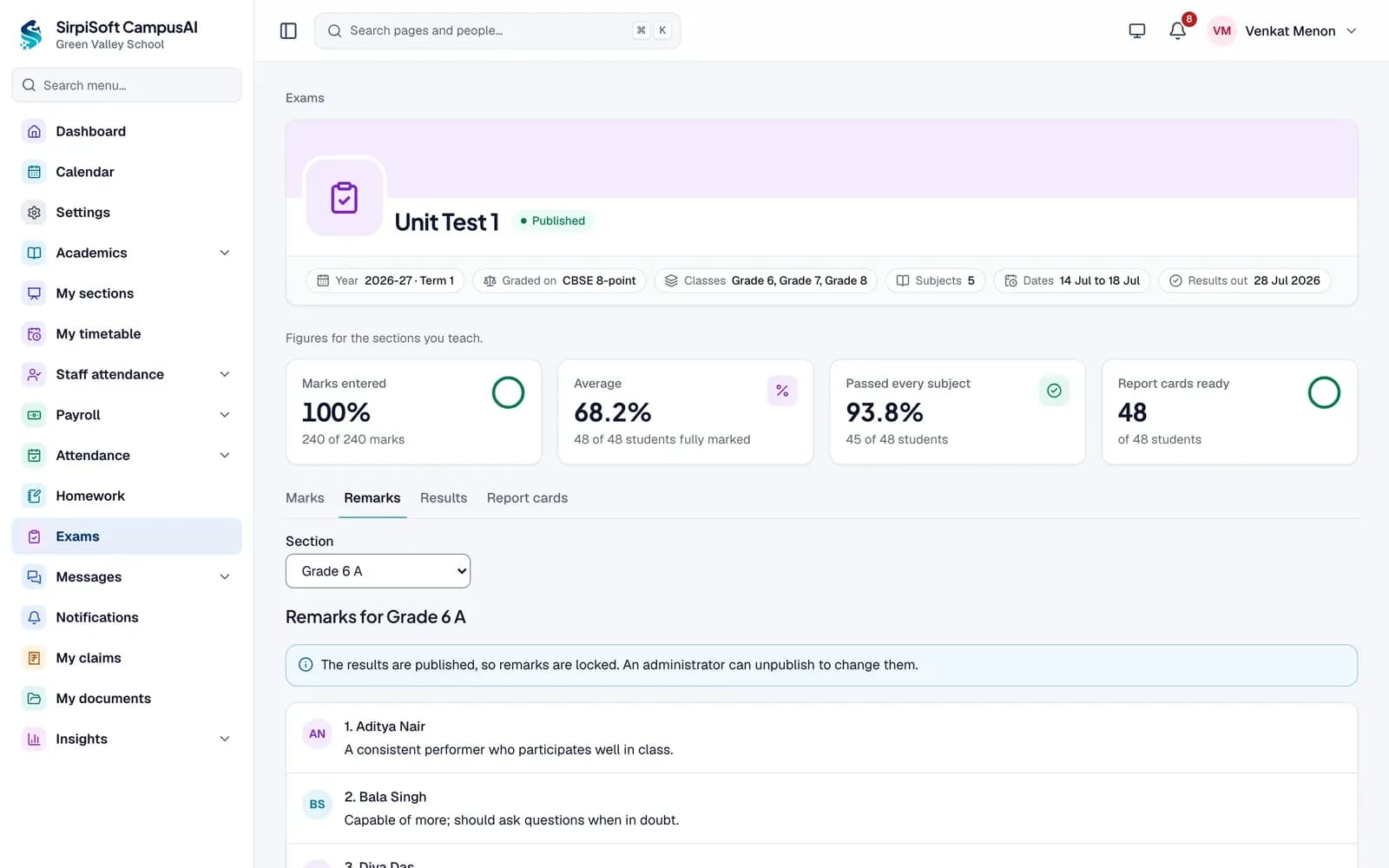Open My documents folder icon
Viewport: 1389px width, 868px height.
click(x=34, y=698)
